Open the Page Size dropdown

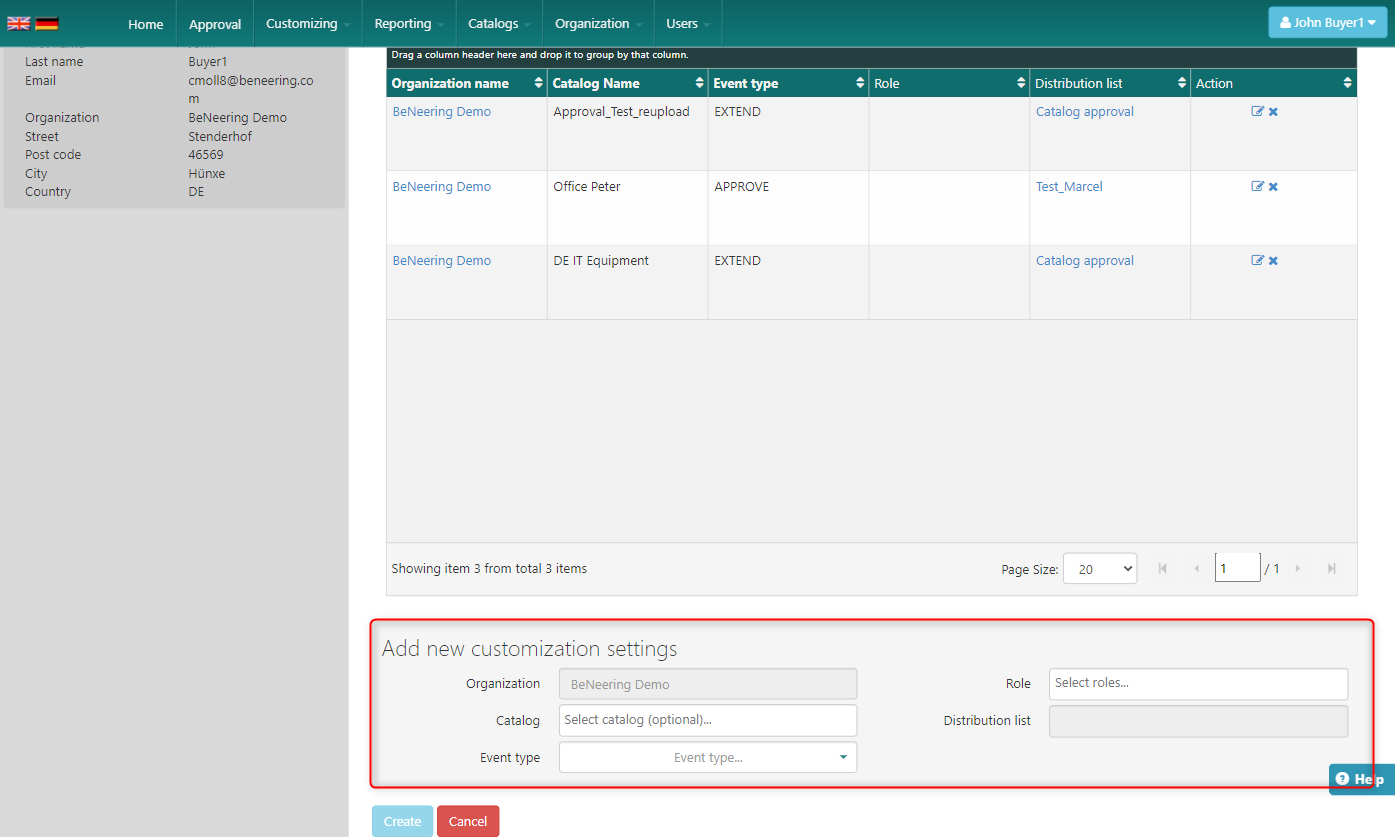(1099, 569)
